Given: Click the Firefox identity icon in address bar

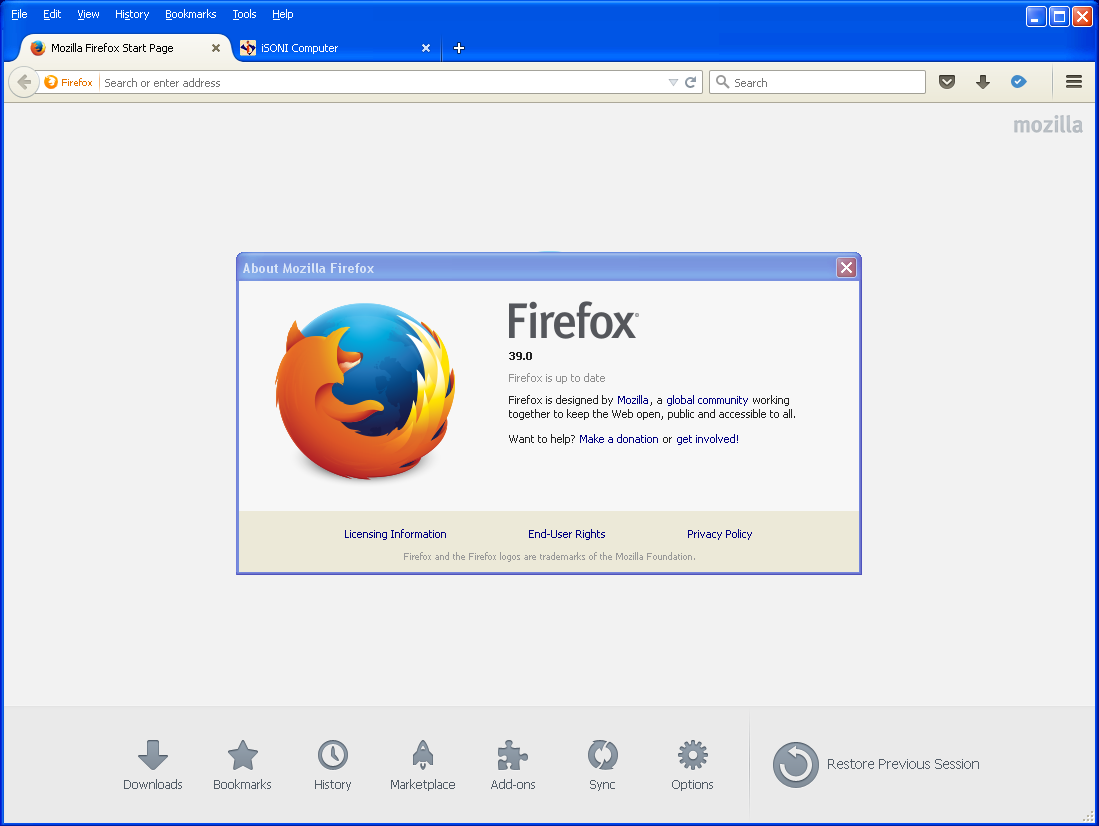Looking at the screenshot, I should 68,82.
